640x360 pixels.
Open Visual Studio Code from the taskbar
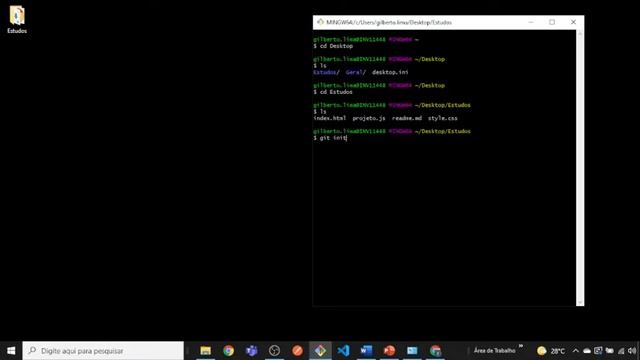pos(343,351)
